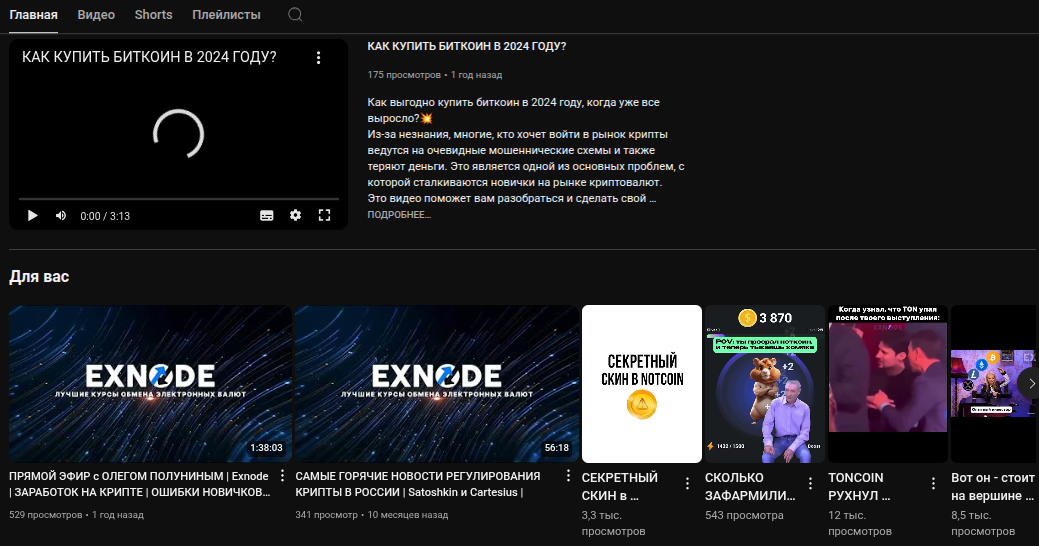Image resolution: width=1039 pixels, height=546 pixels.
Task: Open САМЫЕ ГОРЯЧИЕ НОВОСТИ РЕГУЛИРОВАНИЯ title
Action: 417,484
